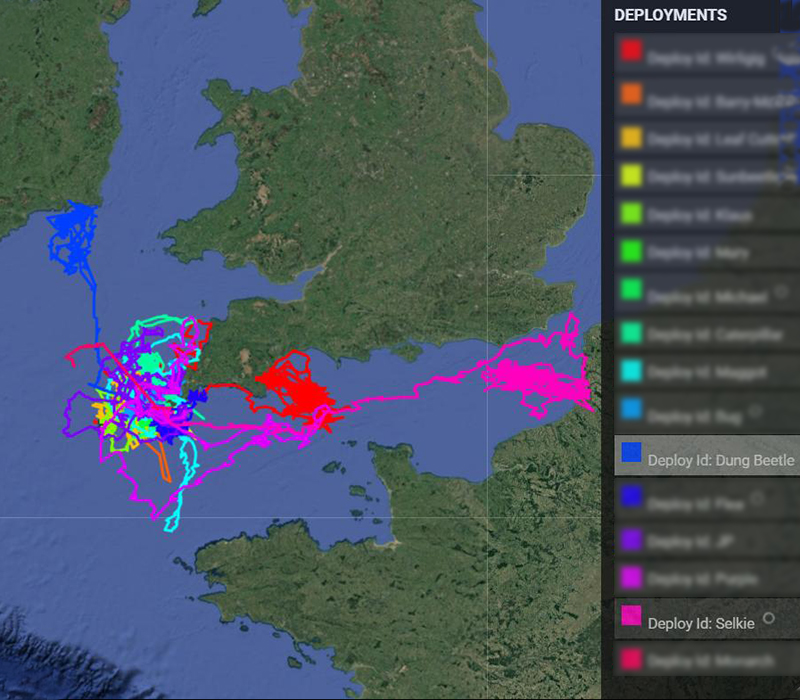This screenshot has width=800, height=700.
Task: Select the Deploy Id: Dung Beetle entry
Action: click(707, 455)
